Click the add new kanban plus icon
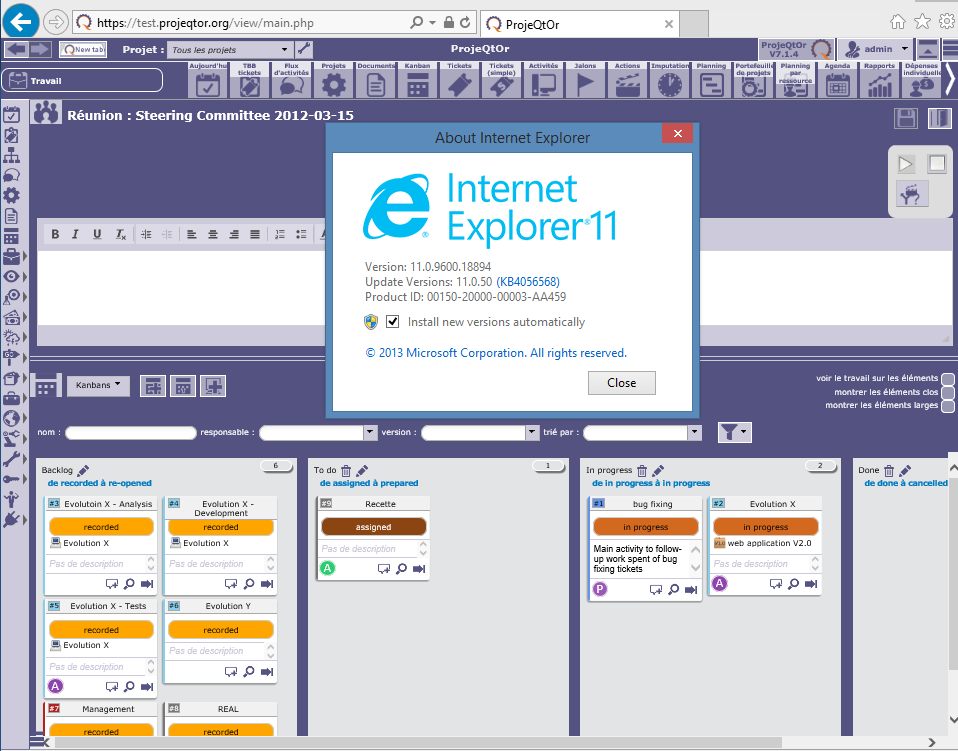Screen dimensions: 958x751 tap(213, 386)
